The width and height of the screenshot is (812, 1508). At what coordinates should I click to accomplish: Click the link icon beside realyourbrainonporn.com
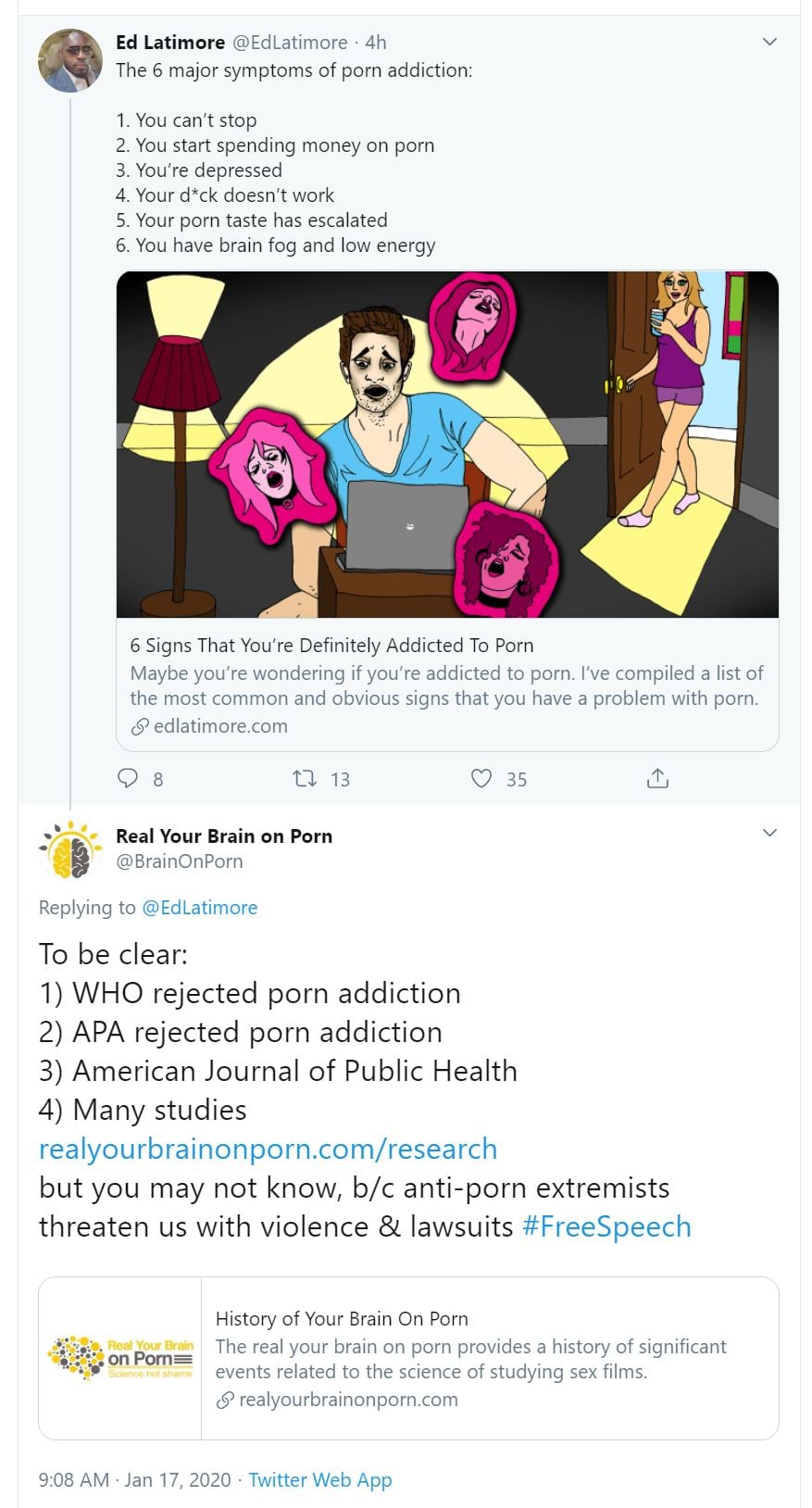[x=225, y=1401]
